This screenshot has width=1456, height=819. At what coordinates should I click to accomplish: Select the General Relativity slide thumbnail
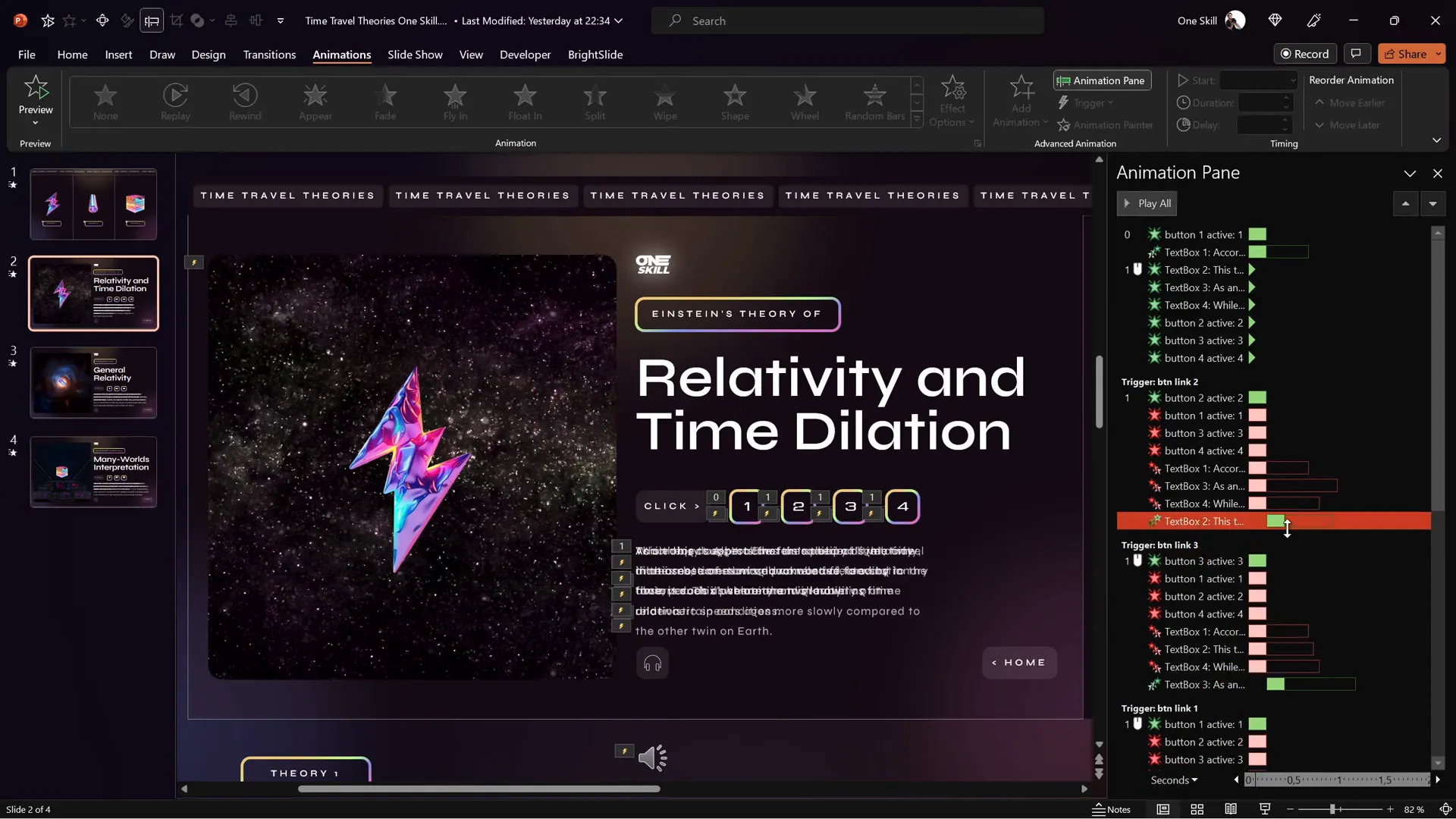tap(93, 382)
